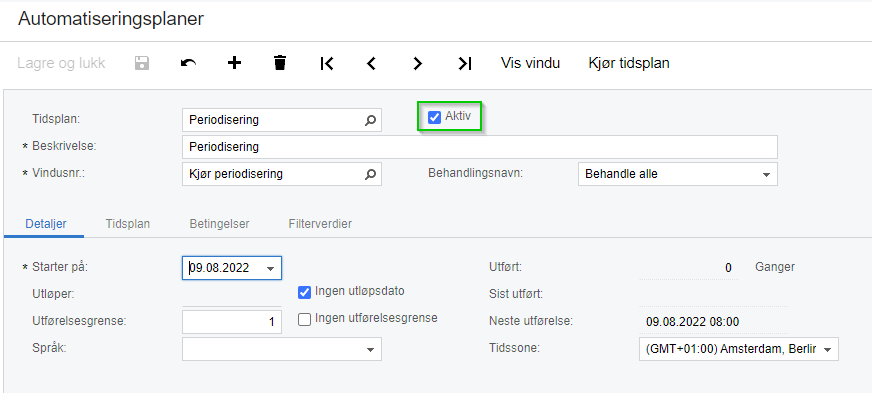Switch to the Detaljer tab
The width and height of the screenshot is (872, 393).
[x=46, y=224]
